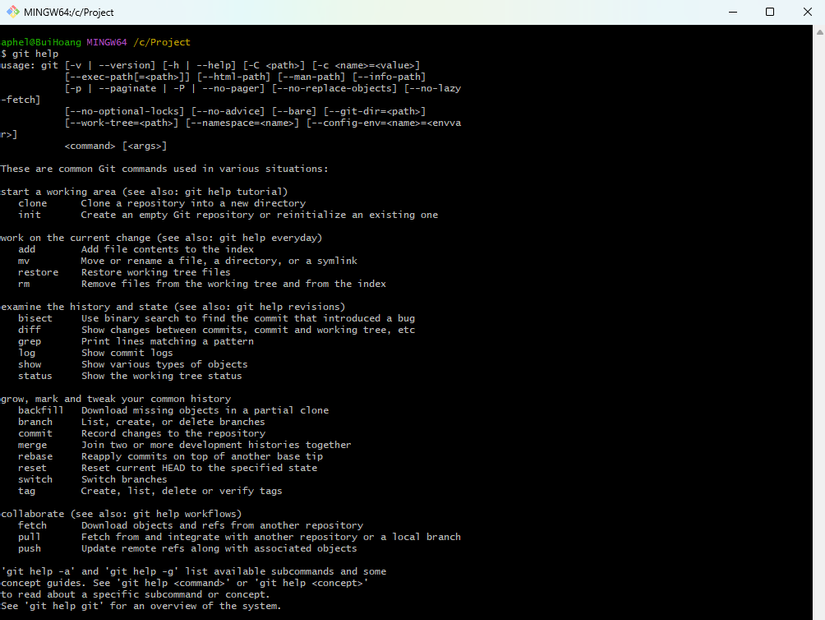Click the 'show' command name
The image size is (825, 620).
pyautogui.click(x=29, y=365)
